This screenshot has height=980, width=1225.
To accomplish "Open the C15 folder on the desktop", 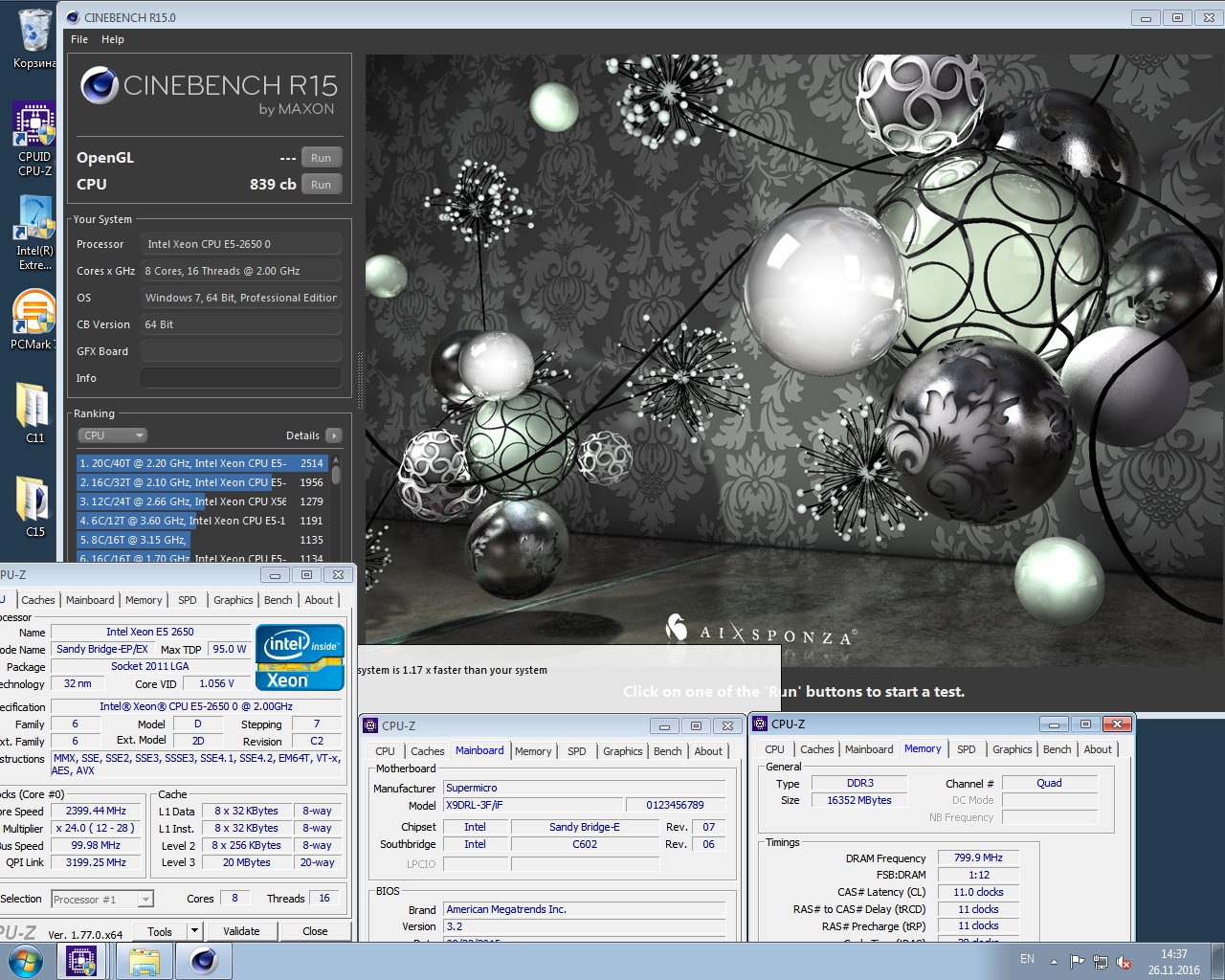I will [34, 506].
